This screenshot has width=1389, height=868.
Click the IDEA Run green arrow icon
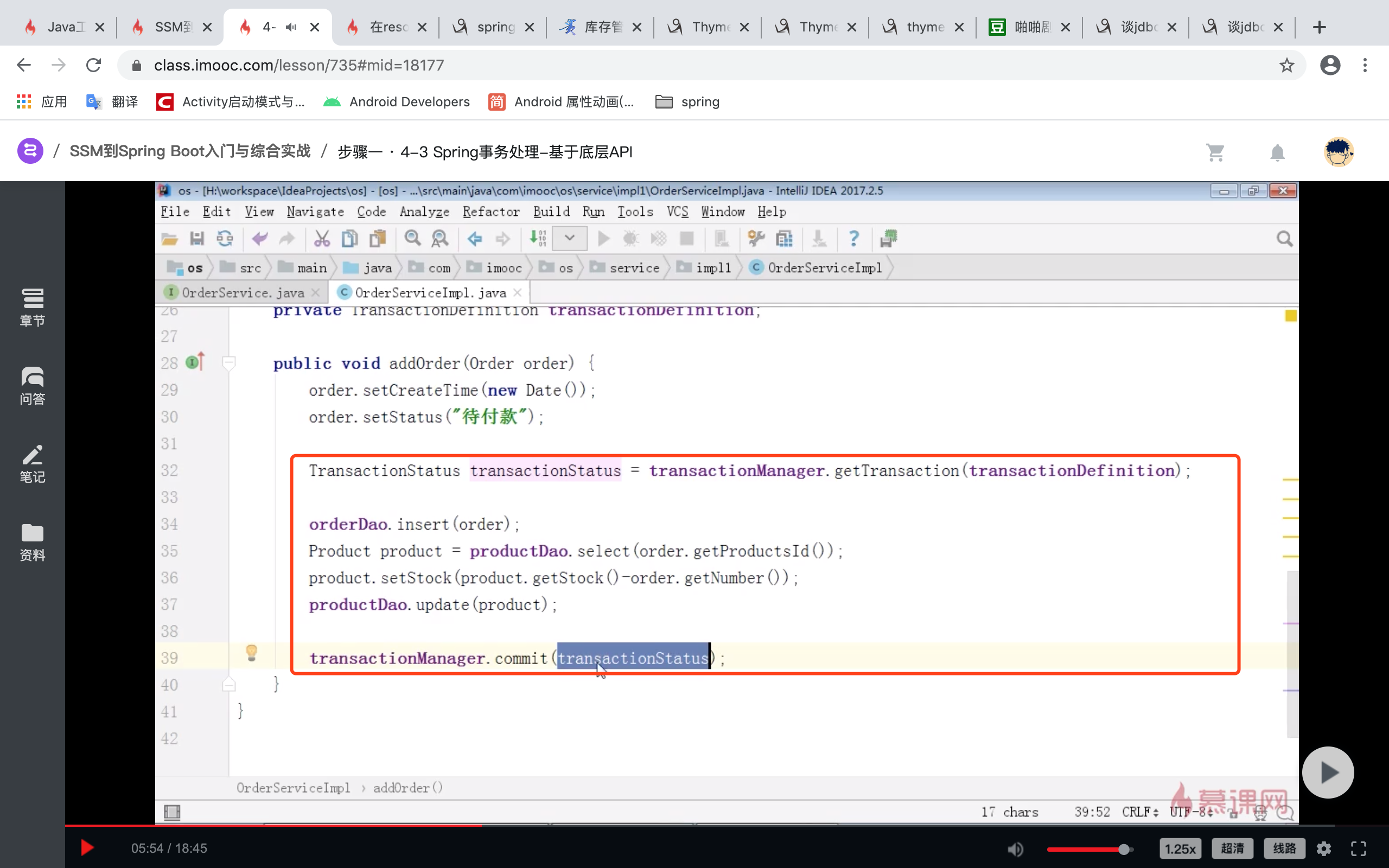(603, 238)
